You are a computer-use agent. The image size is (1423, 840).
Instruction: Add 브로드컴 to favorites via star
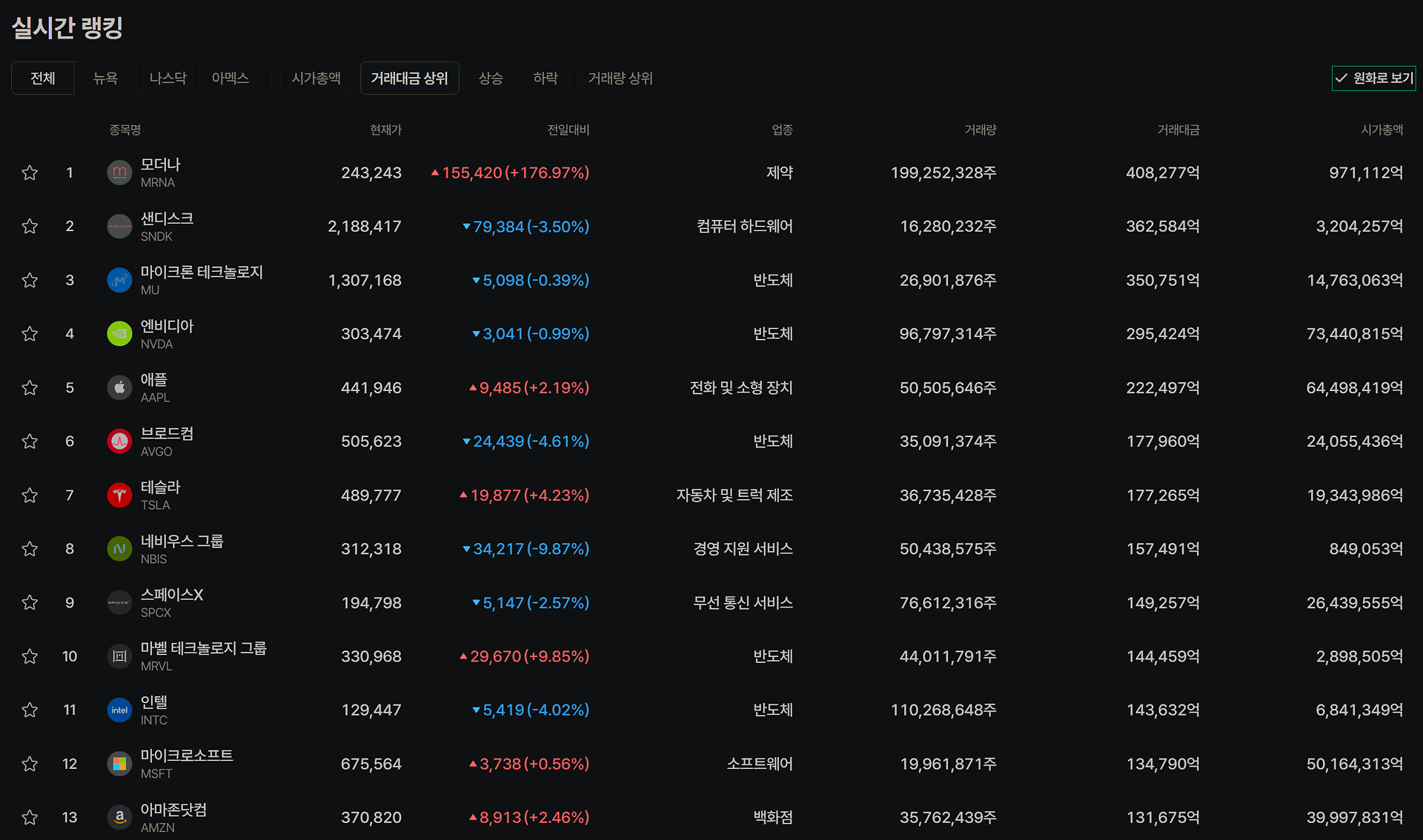click(30, 441)
